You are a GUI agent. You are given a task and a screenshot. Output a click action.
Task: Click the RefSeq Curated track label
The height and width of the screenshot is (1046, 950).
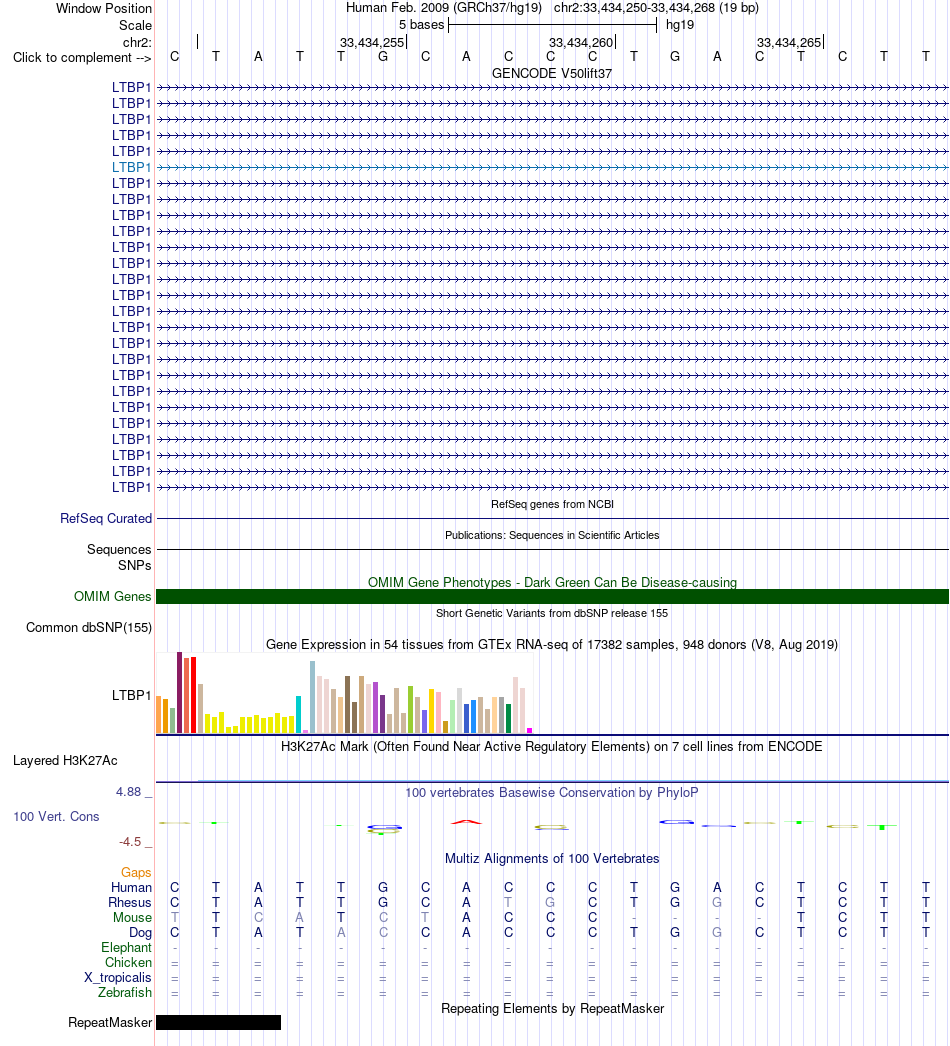tap(106, 518)
